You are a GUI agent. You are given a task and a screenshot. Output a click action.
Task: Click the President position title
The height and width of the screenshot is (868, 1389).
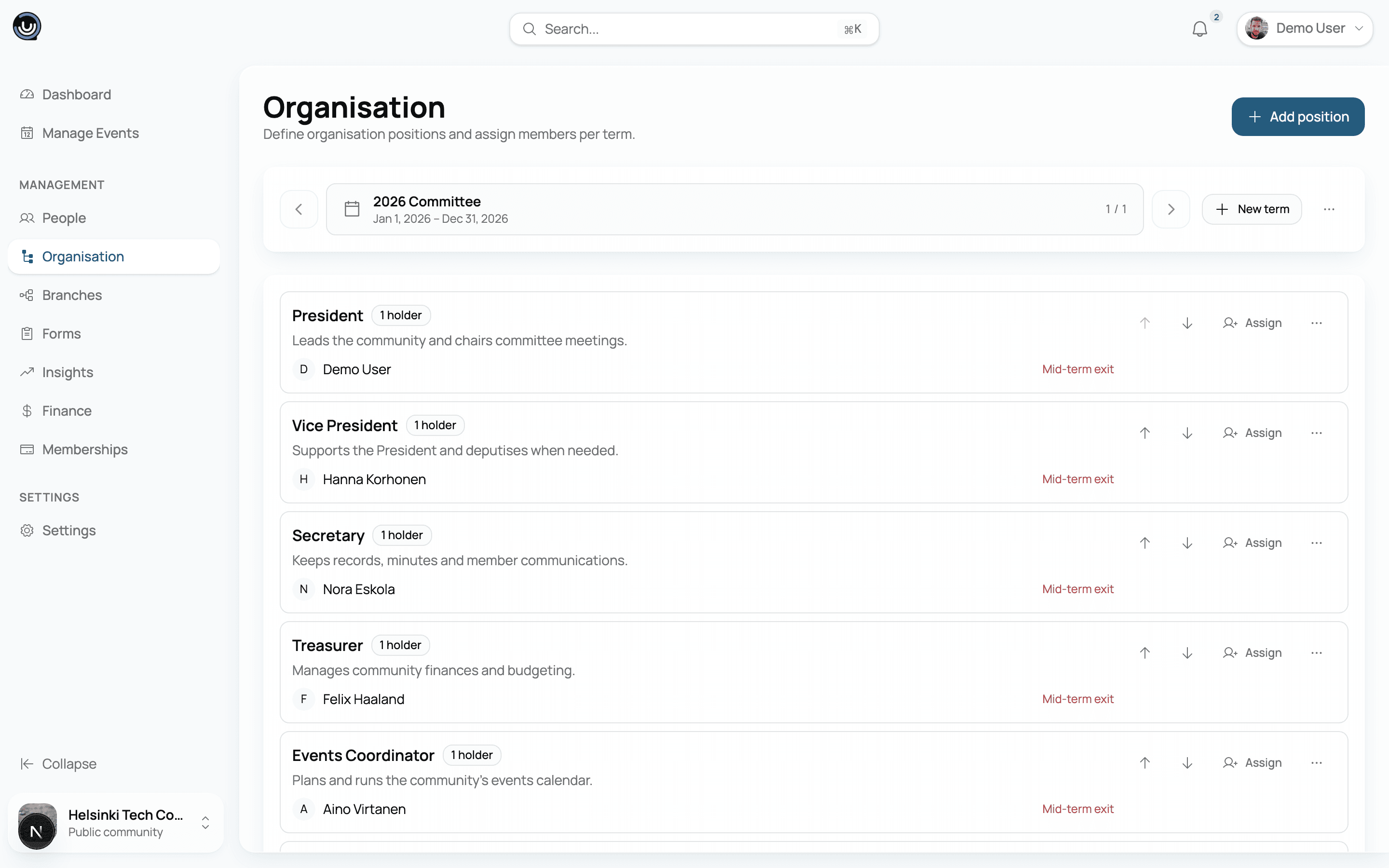click(327, 316)
